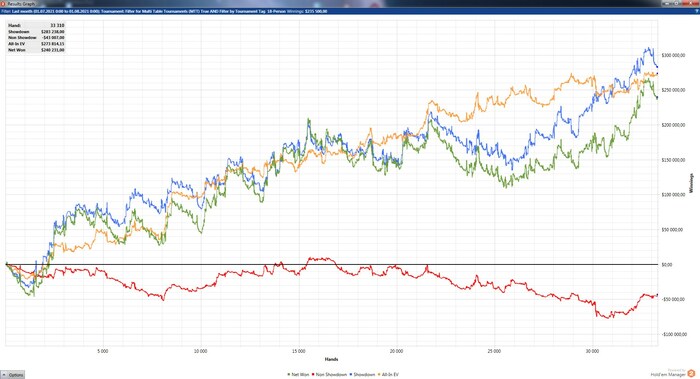700x379 pixels.
Task: Click the Hands x-axis title
Action: (331, 359)
